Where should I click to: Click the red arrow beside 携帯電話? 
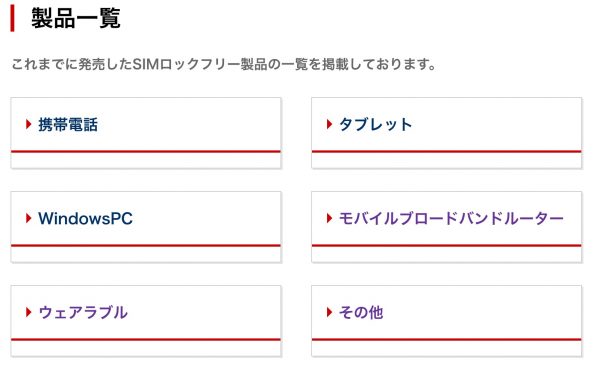(28, 124)
